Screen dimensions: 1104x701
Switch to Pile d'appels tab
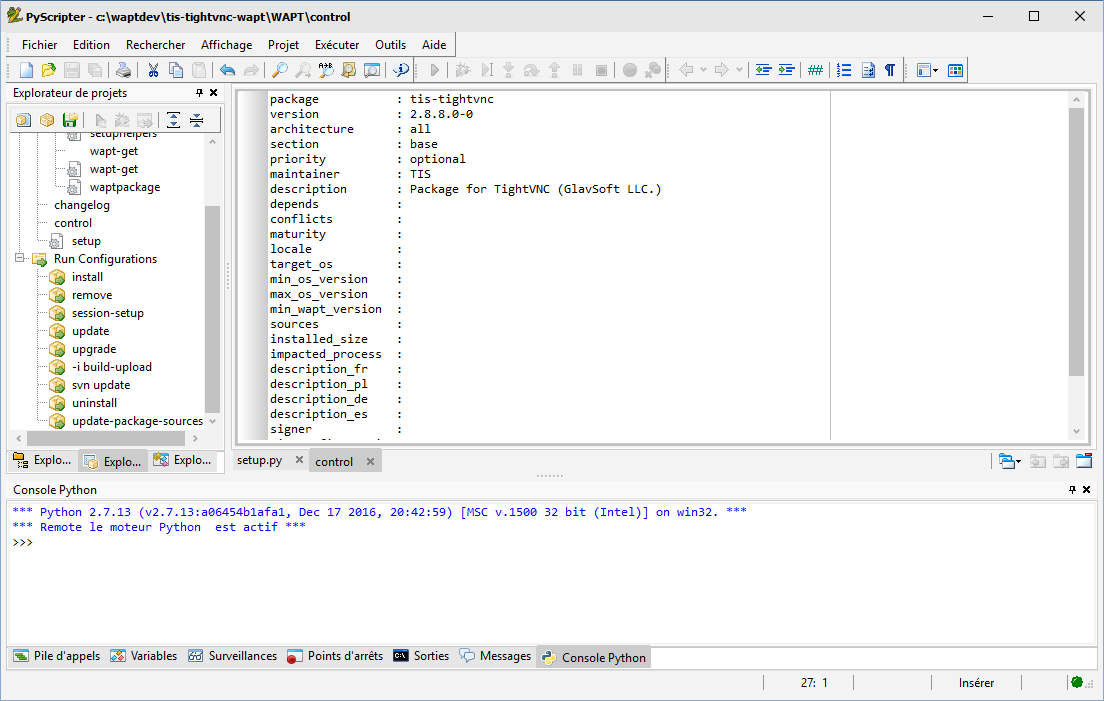[x=57, y=656]
